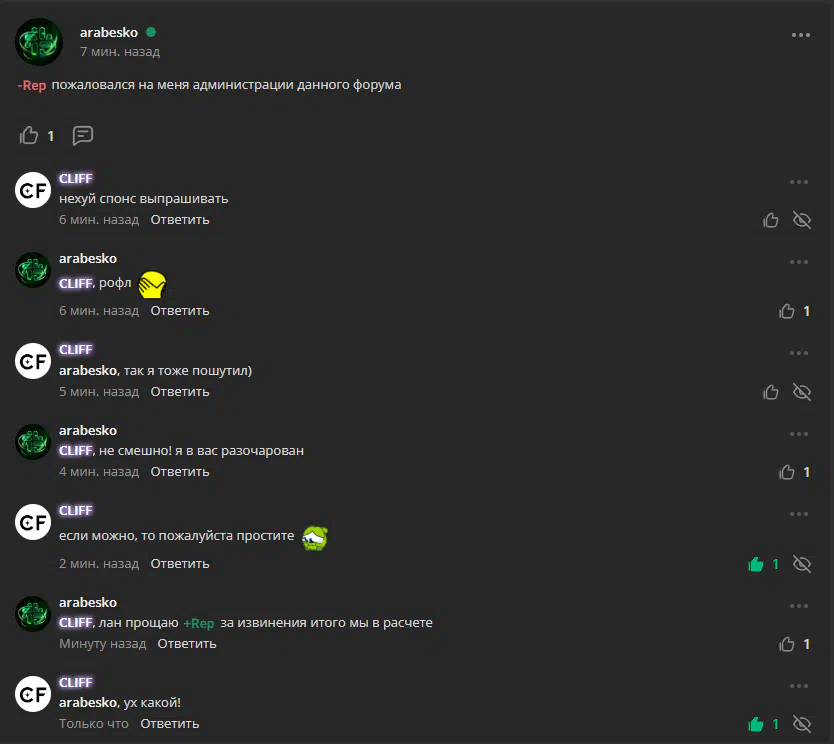Image resolution: width=834 pixels, height=744 pixels.
Task: Open options menu on 'ух какой!' comment
Action: pos(799,686)
